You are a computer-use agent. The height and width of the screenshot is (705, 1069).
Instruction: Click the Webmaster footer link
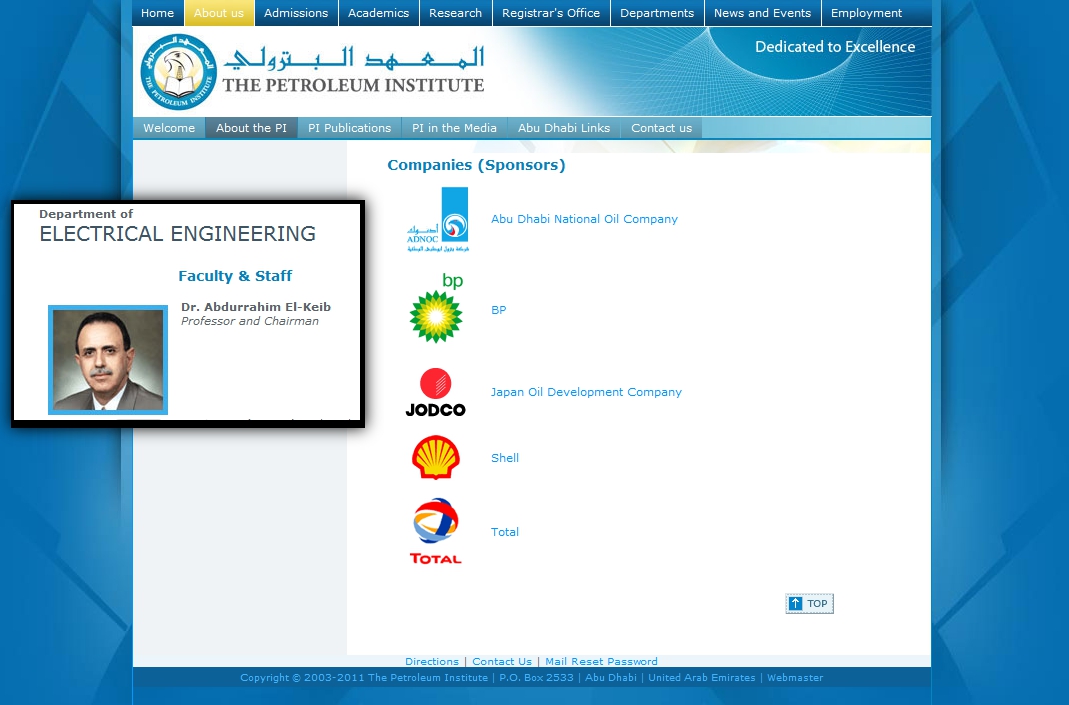[x=795, y=678]
